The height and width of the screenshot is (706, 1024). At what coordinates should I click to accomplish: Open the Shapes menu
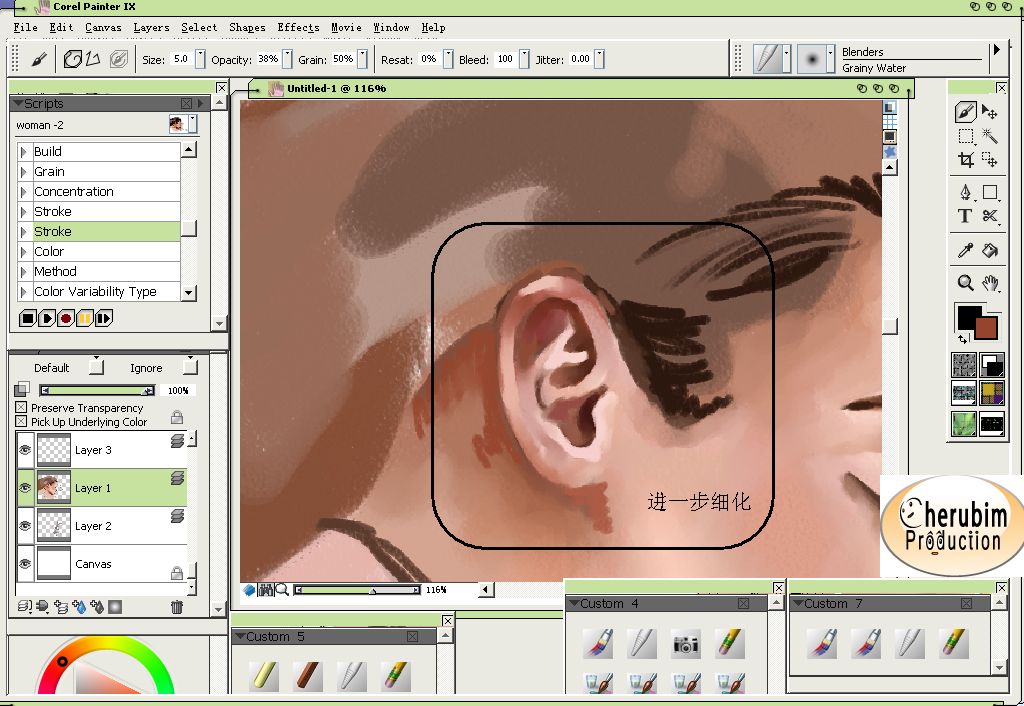coord(247,27)
